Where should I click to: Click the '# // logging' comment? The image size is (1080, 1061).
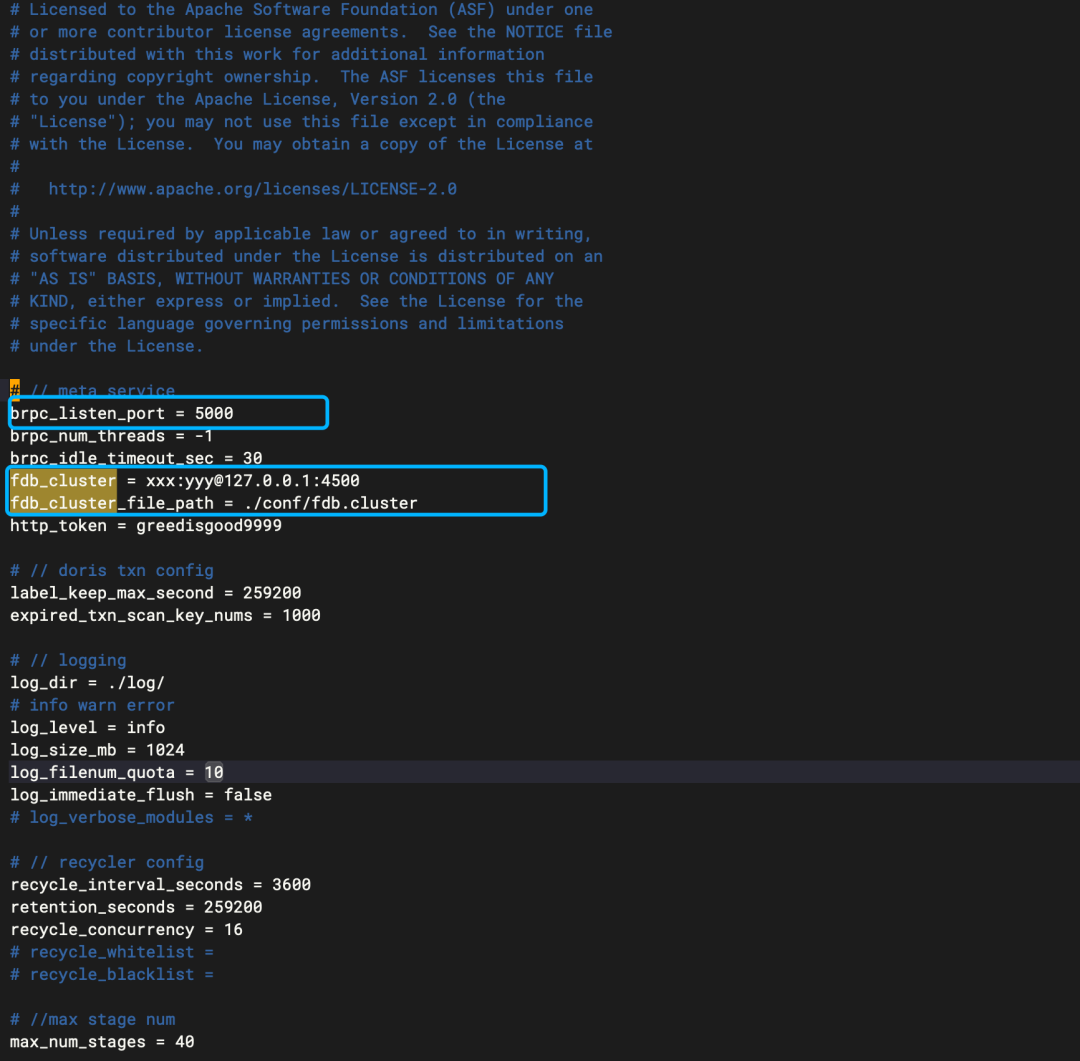(x=68, y=660)
